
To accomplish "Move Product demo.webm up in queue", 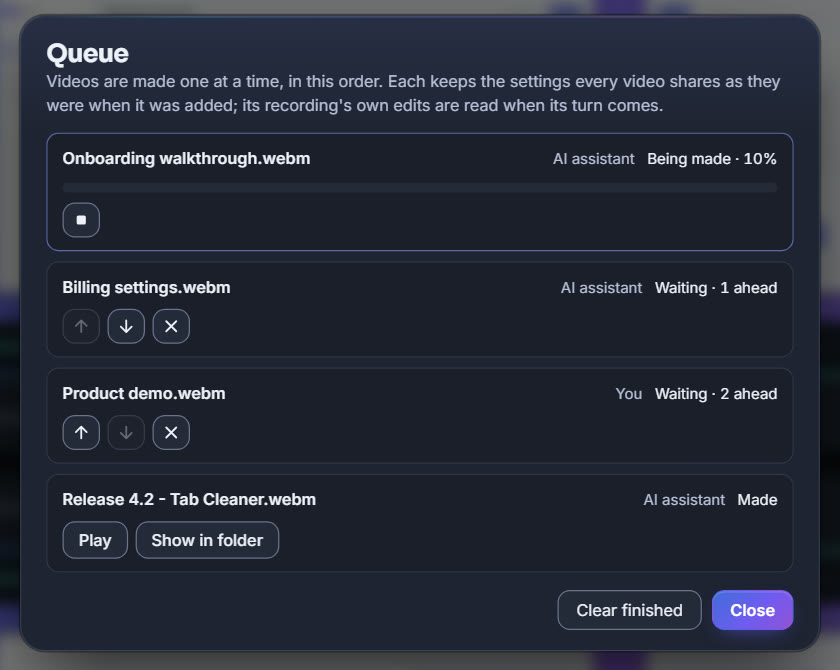I will tap(81, 432).
